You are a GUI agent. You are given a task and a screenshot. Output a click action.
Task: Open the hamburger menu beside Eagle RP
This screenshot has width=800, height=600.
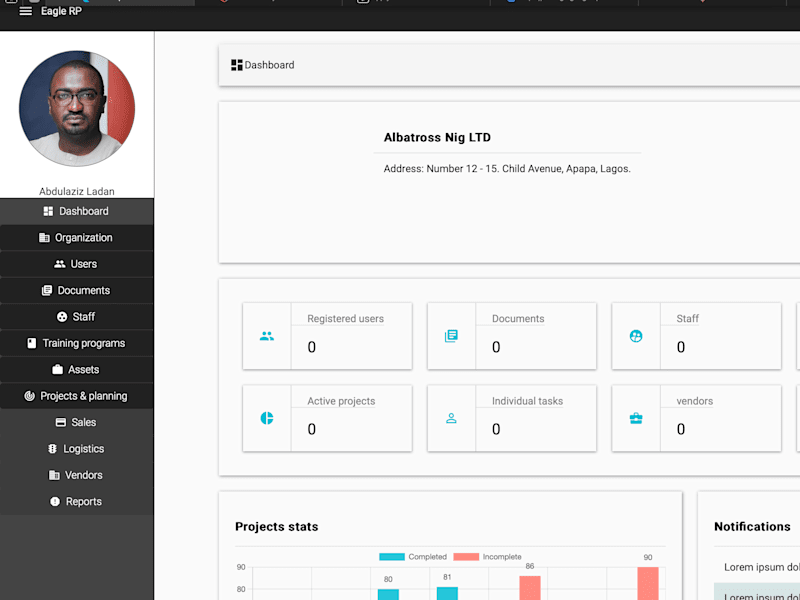point(26,11)
